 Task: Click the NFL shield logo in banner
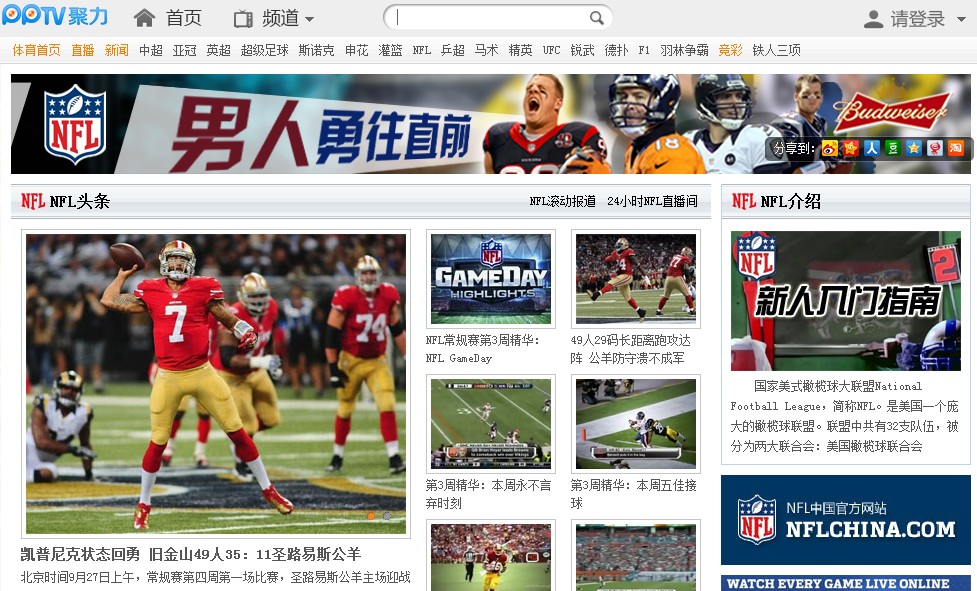point(75,124)
